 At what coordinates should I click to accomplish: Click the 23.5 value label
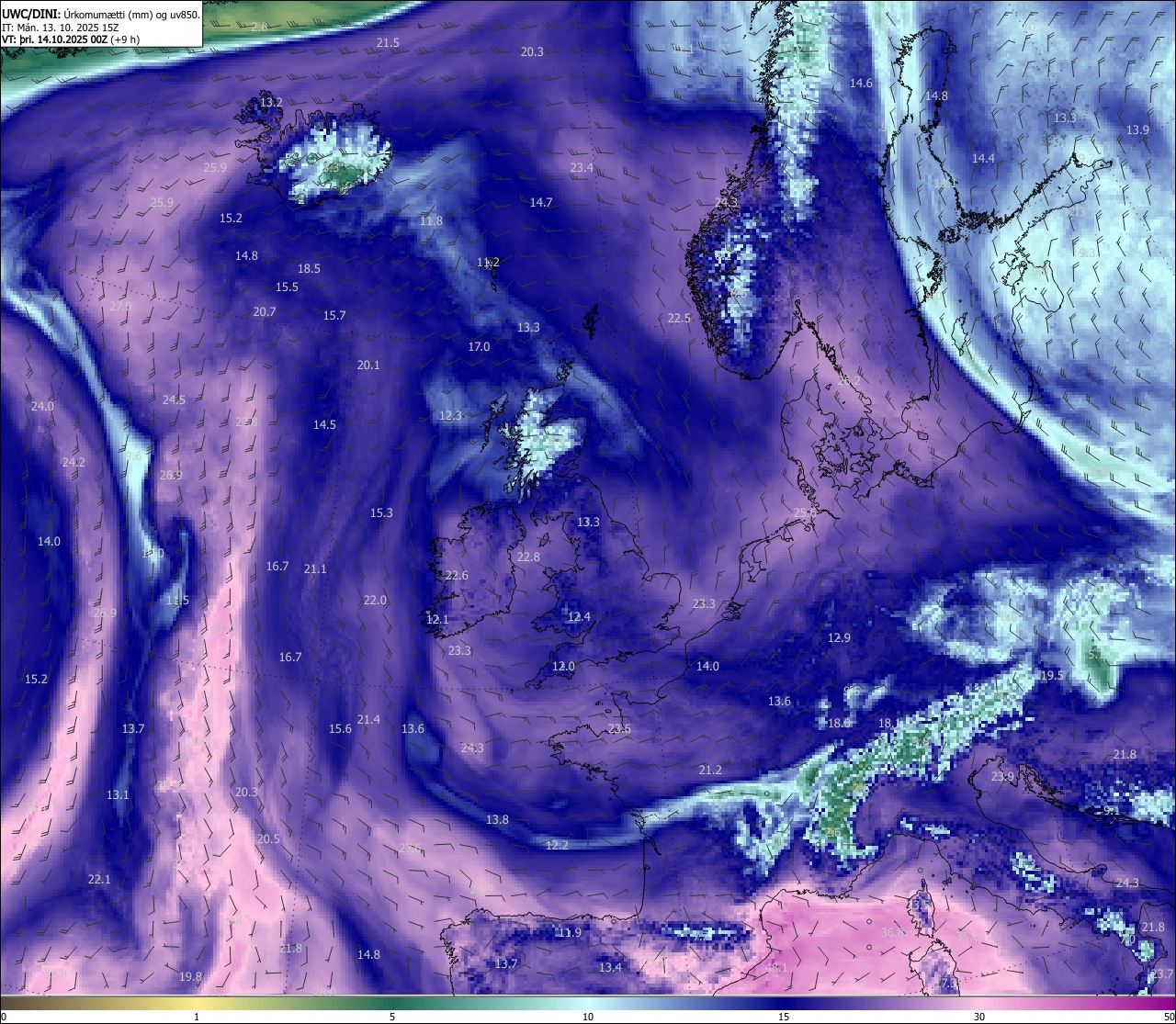(x=619, y=729)
